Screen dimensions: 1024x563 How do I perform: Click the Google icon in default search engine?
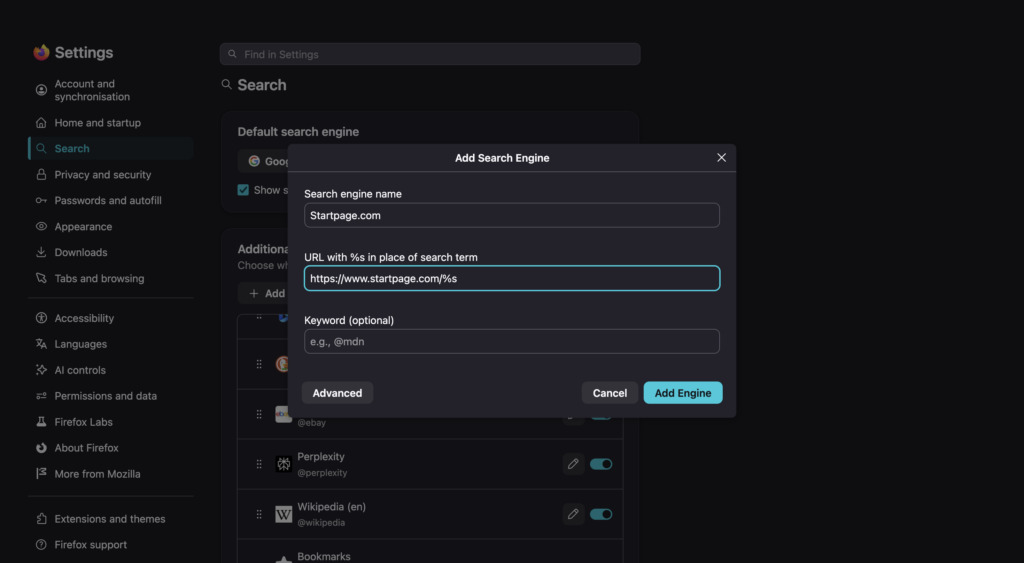254,161
